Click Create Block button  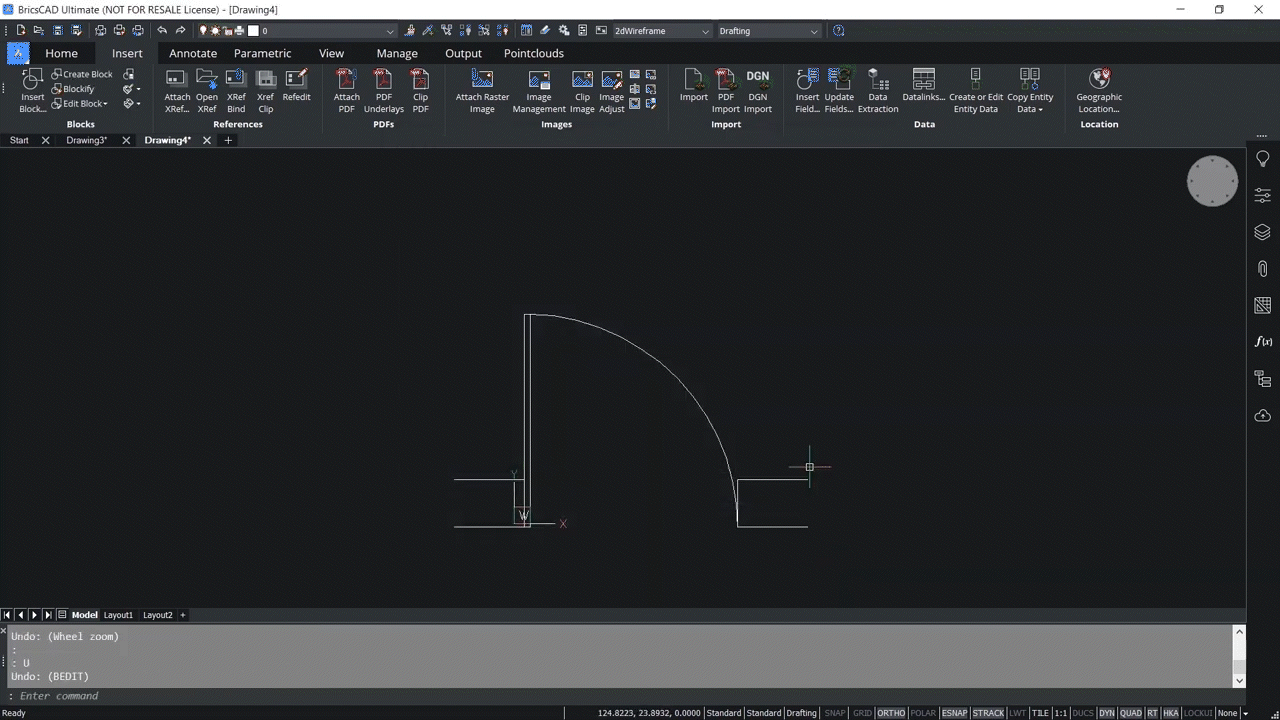[82, 74]
